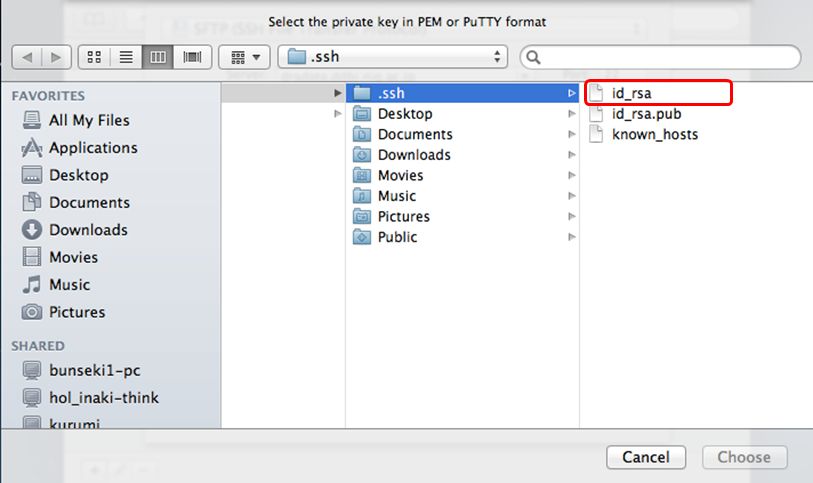Click the back navigation arrow
This screenshot has height=483, width=813.
27,57
